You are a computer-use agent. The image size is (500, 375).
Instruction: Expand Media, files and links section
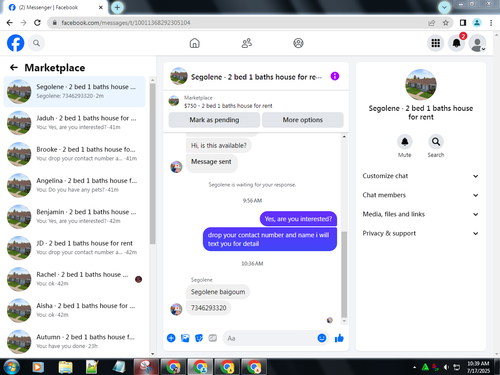tap(420, 214)
